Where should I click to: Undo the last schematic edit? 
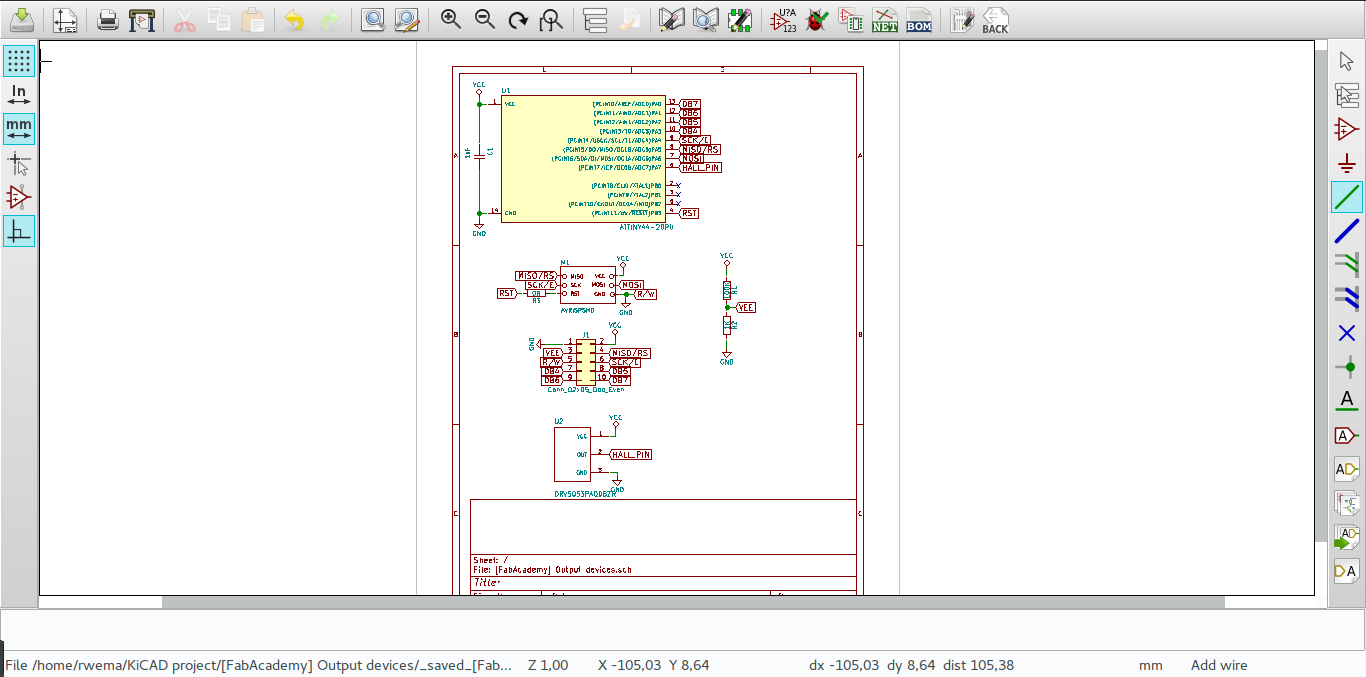[x=294, y=19]
